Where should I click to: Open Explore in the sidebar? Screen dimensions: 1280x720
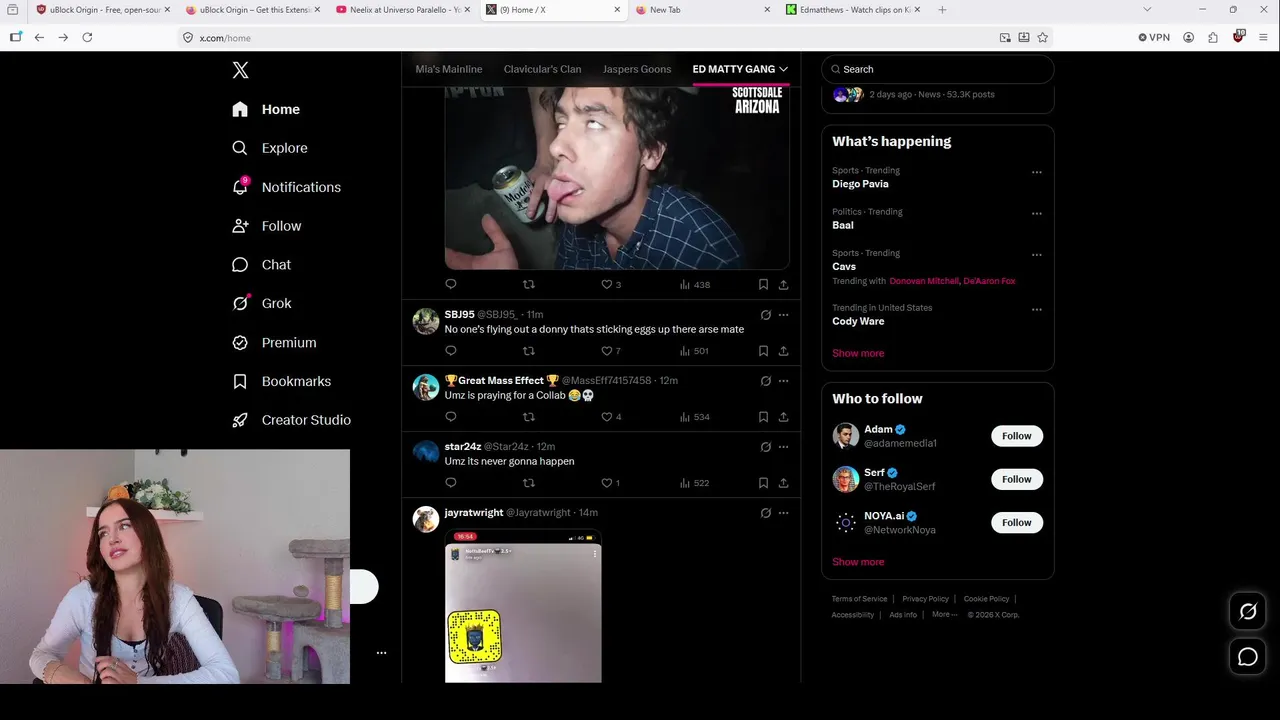[x=270, y=148]
